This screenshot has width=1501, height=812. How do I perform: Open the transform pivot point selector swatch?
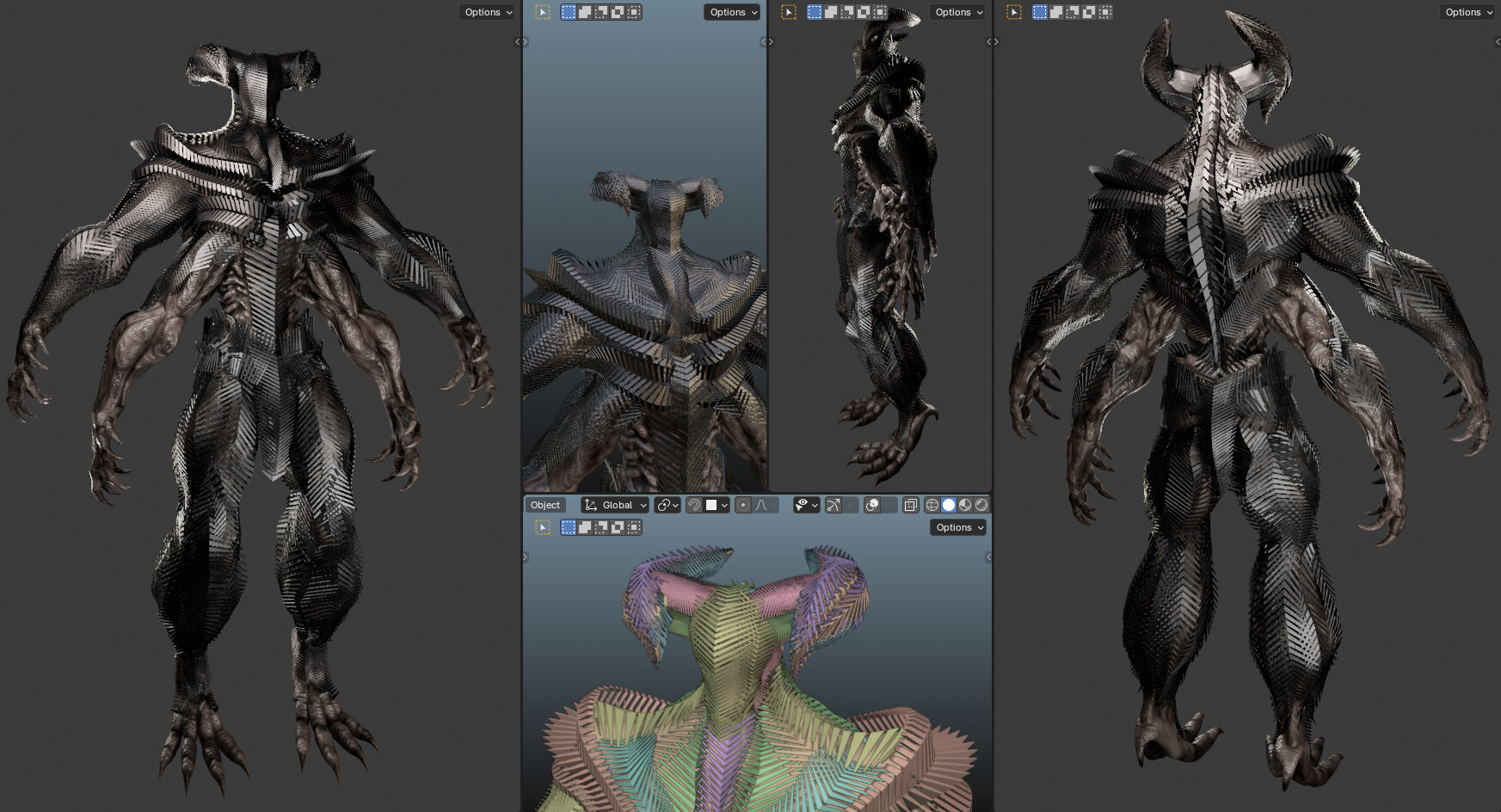pos(667,505)
